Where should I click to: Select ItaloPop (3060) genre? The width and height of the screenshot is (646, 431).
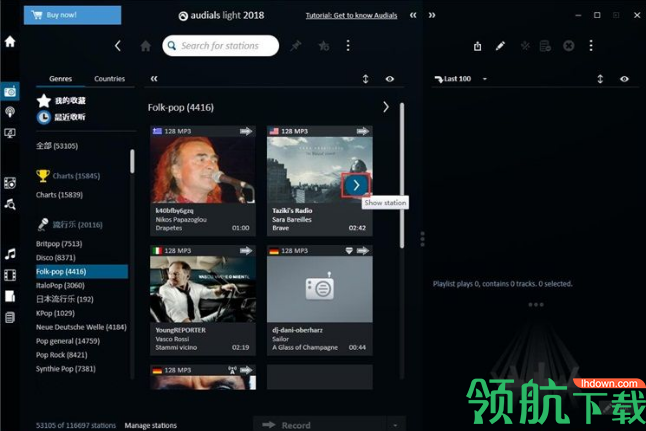tap(60, 285)
